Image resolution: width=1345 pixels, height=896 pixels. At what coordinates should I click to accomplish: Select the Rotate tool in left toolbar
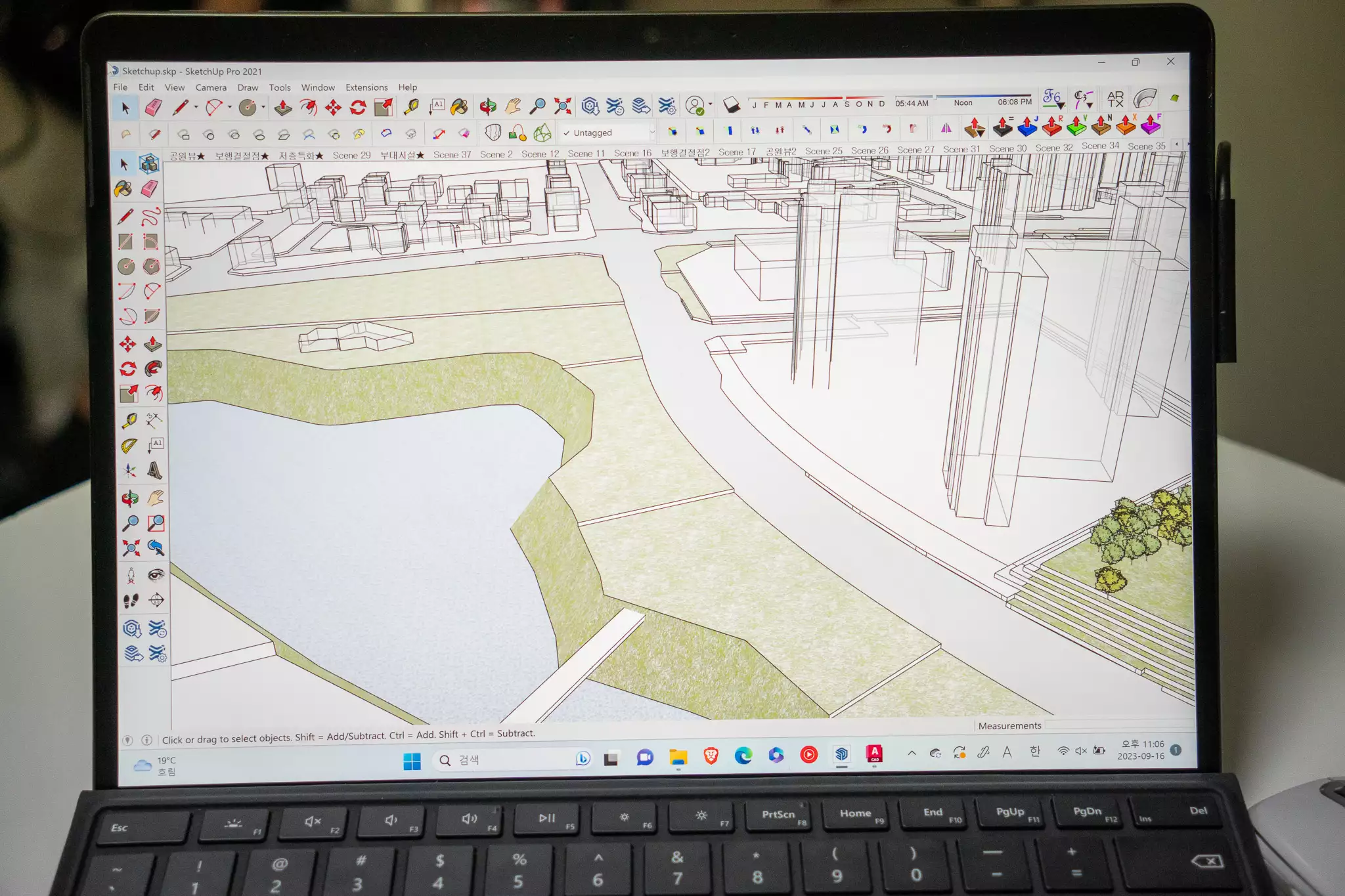[128, 369]
